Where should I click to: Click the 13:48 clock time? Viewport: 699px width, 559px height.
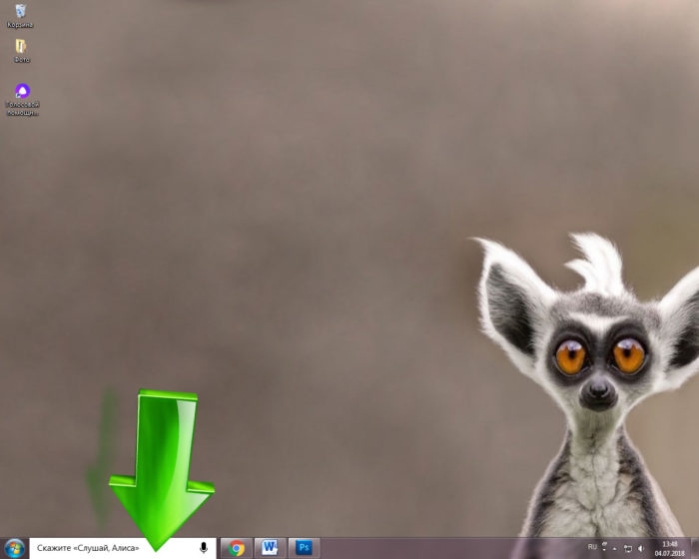[670, 544]
